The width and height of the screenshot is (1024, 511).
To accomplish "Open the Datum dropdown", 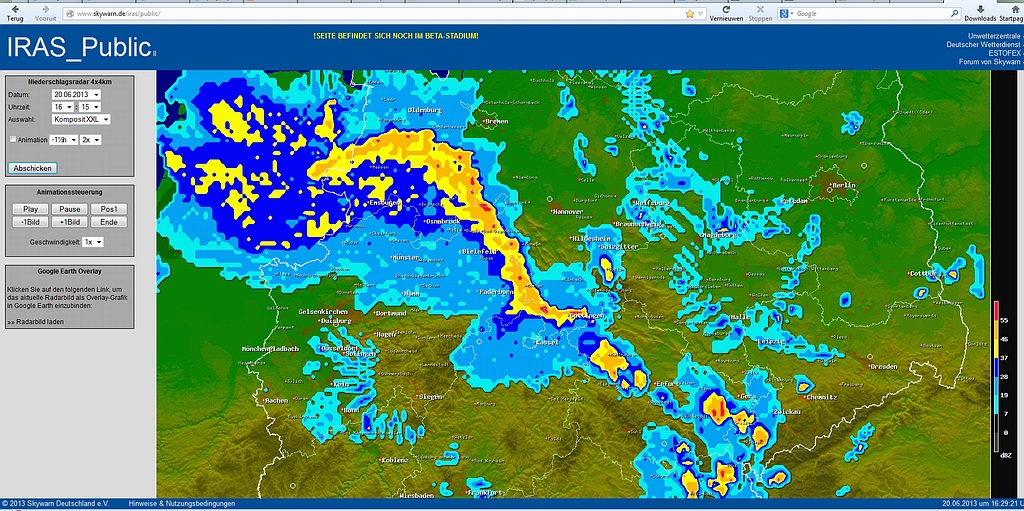I will click(x=76, y=95).
